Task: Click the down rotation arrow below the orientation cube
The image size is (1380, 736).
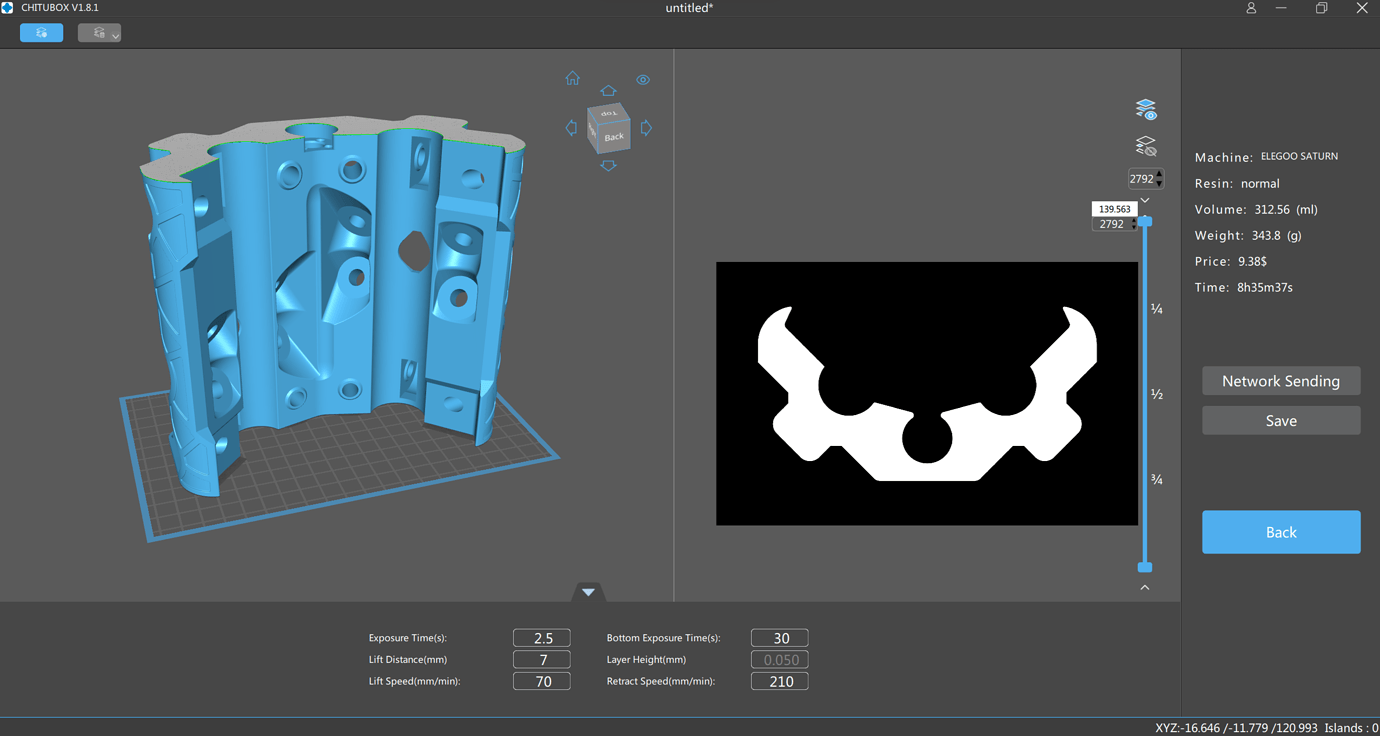Action: [x=608, y=165]
